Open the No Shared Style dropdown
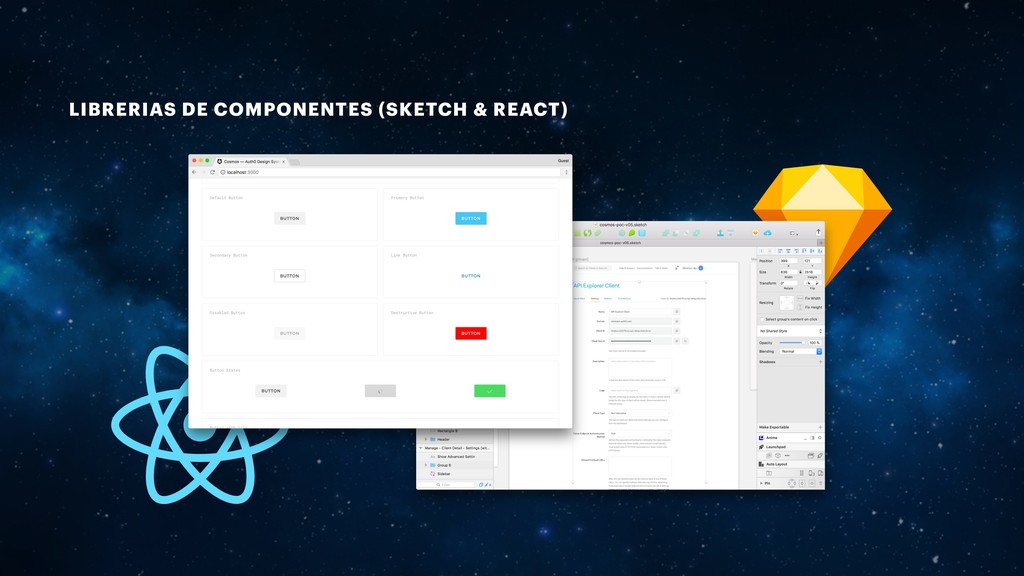 click(790, 331)
